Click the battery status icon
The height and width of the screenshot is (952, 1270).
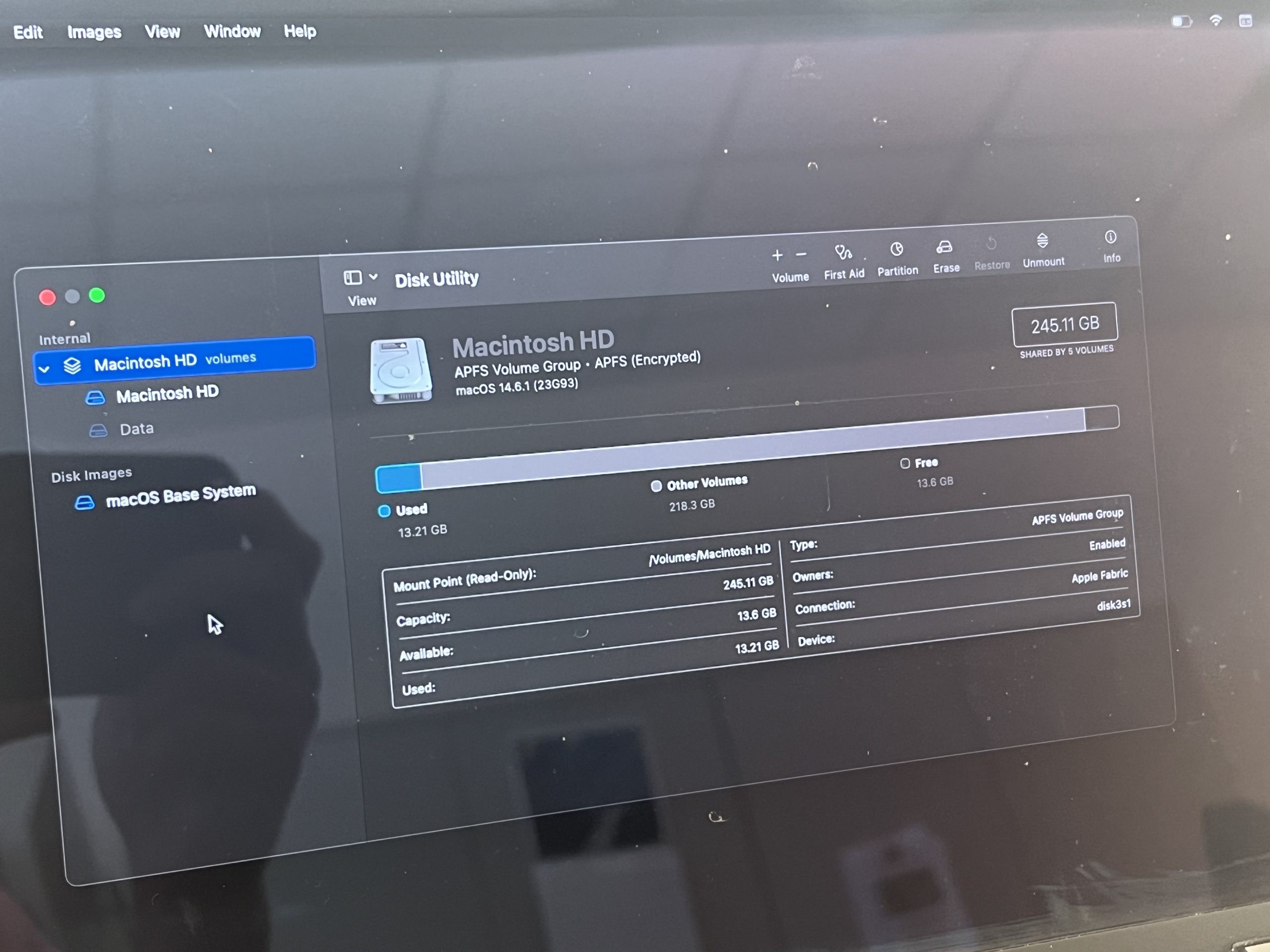tap(1181, 22)
